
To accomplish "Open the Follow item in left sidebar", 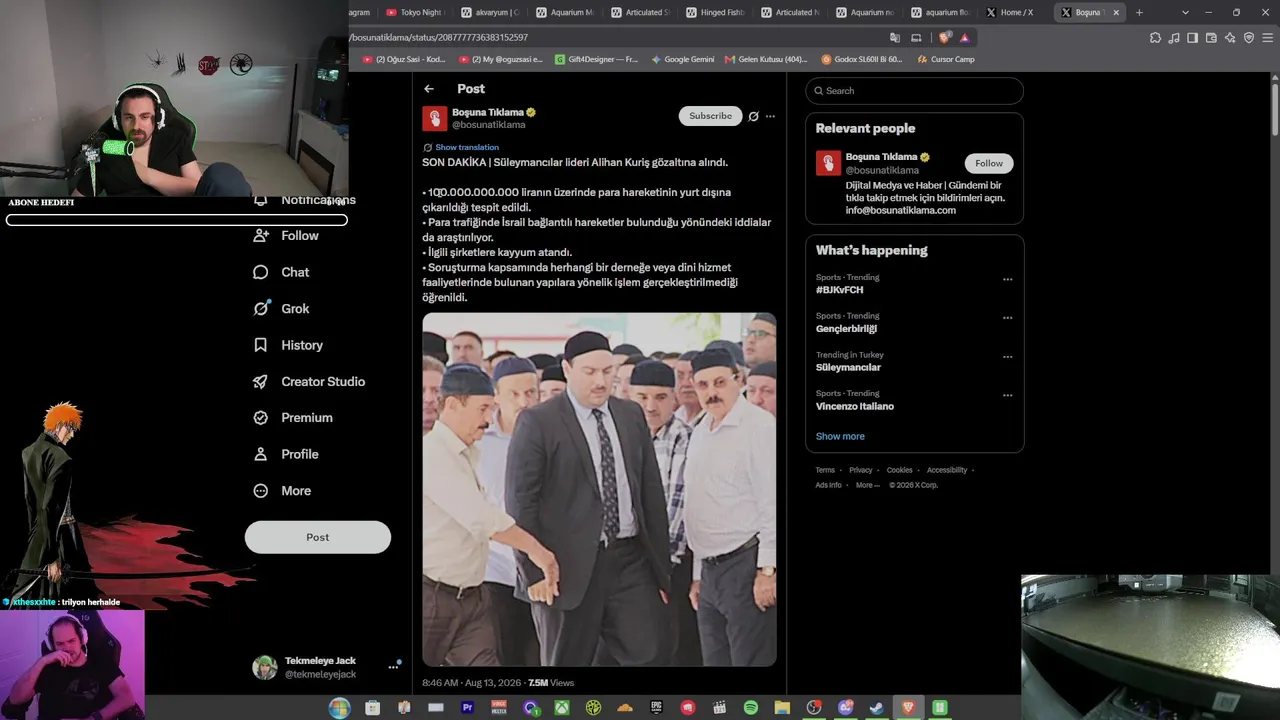I will 286,236.
